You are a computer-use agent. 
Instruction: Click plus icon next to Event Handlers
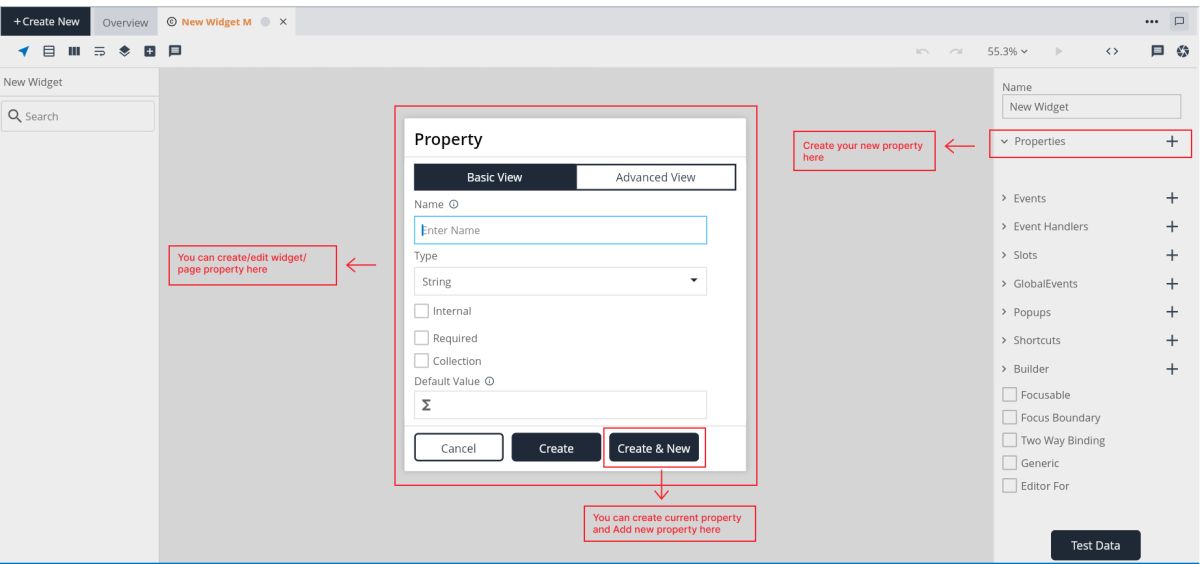(x=1172, y=226)
